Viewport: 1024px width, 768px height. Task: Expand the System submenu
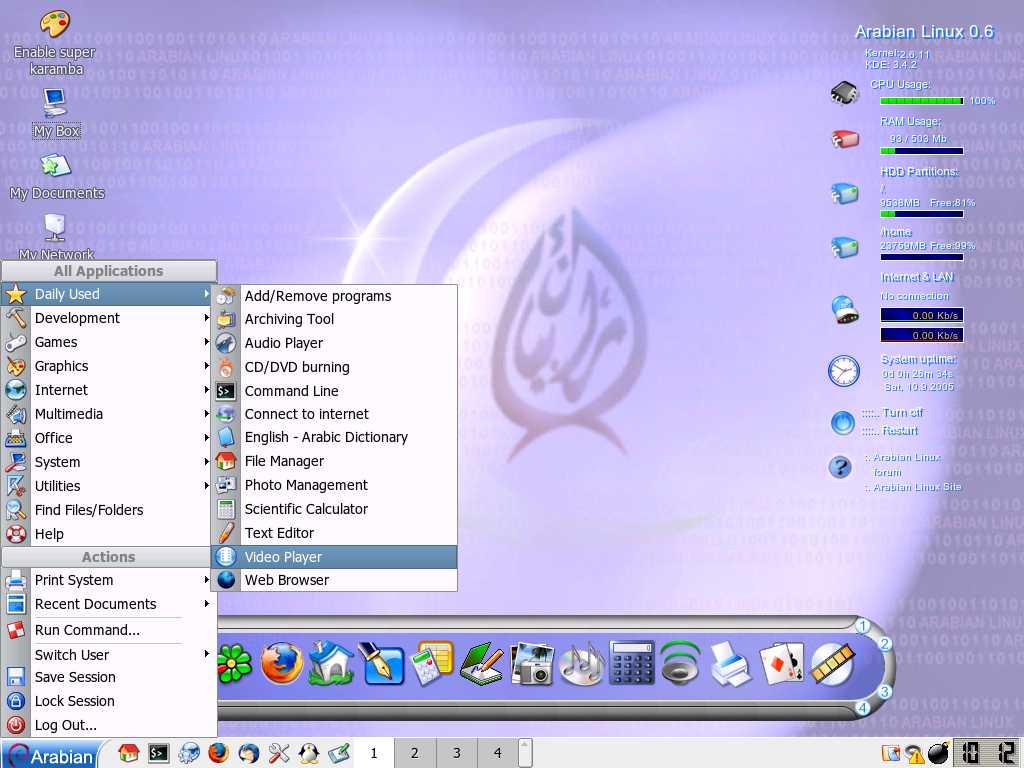[108, 462]
